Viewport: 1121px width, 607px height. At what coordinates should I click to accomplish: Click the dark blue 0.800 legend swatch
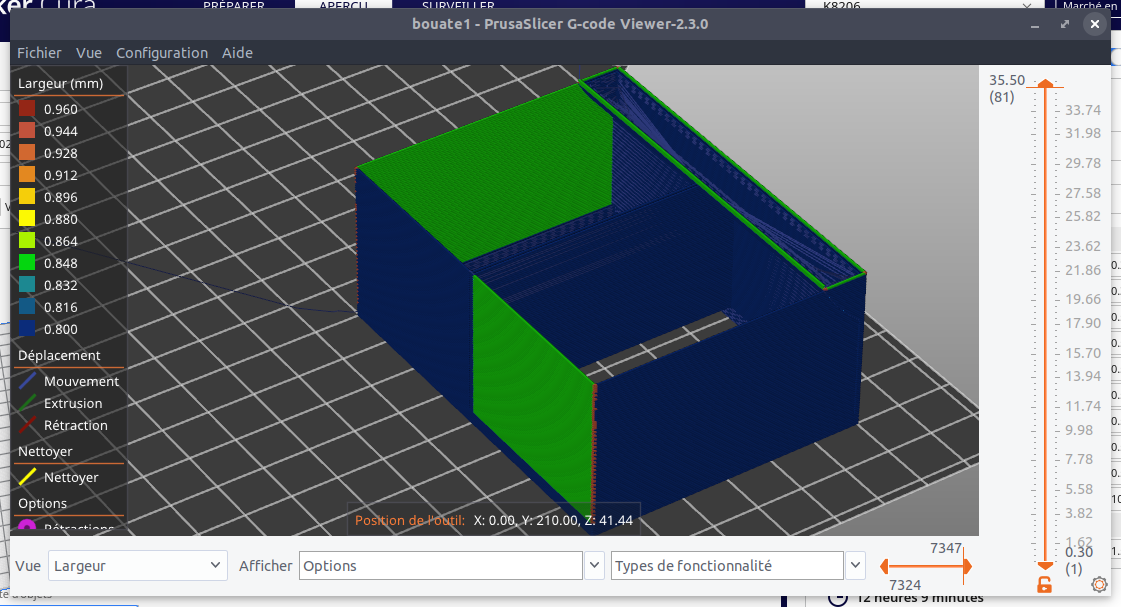26,329
